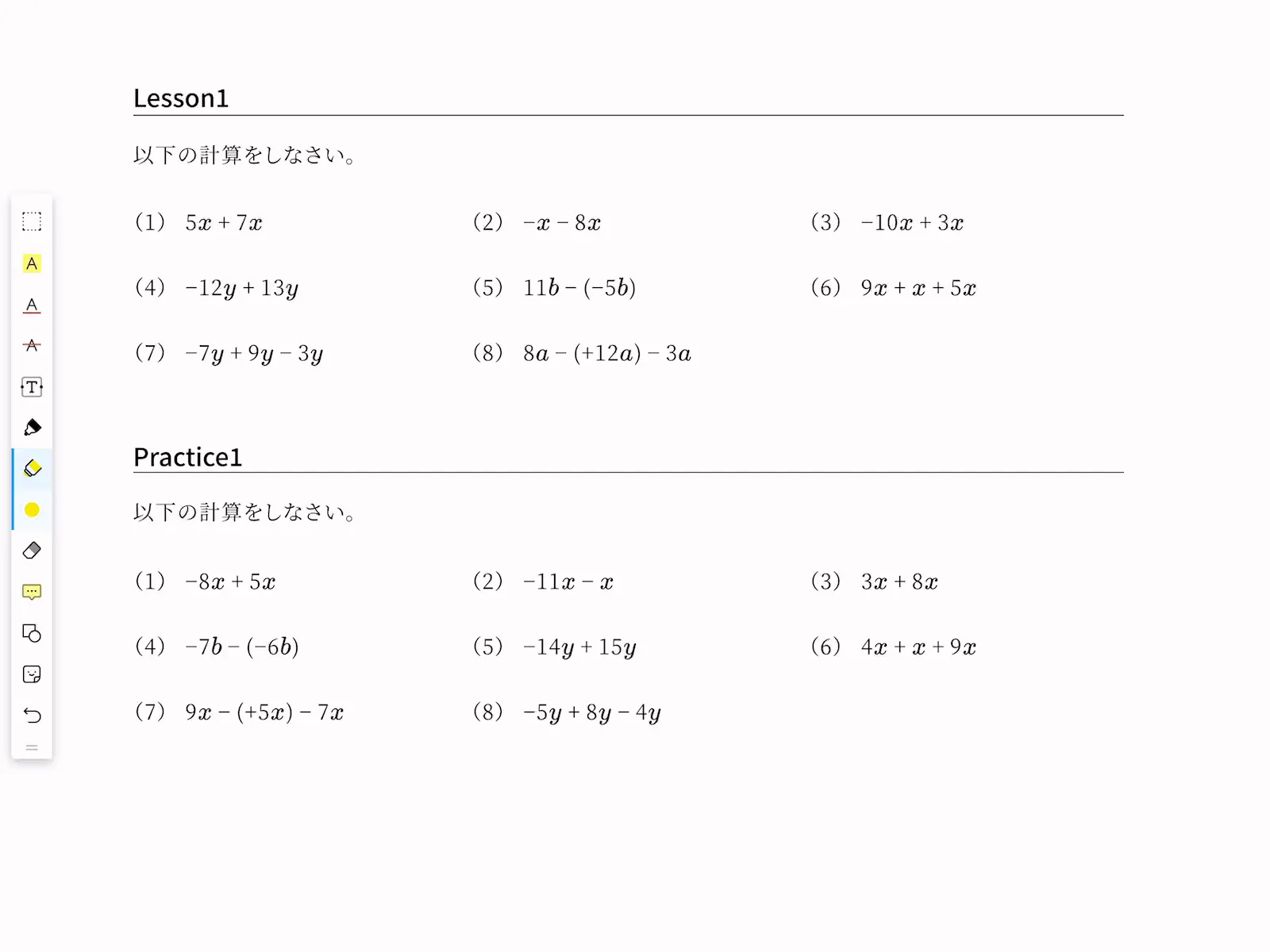Undo the last action
1270x952 pixels.
coord(32,716)
